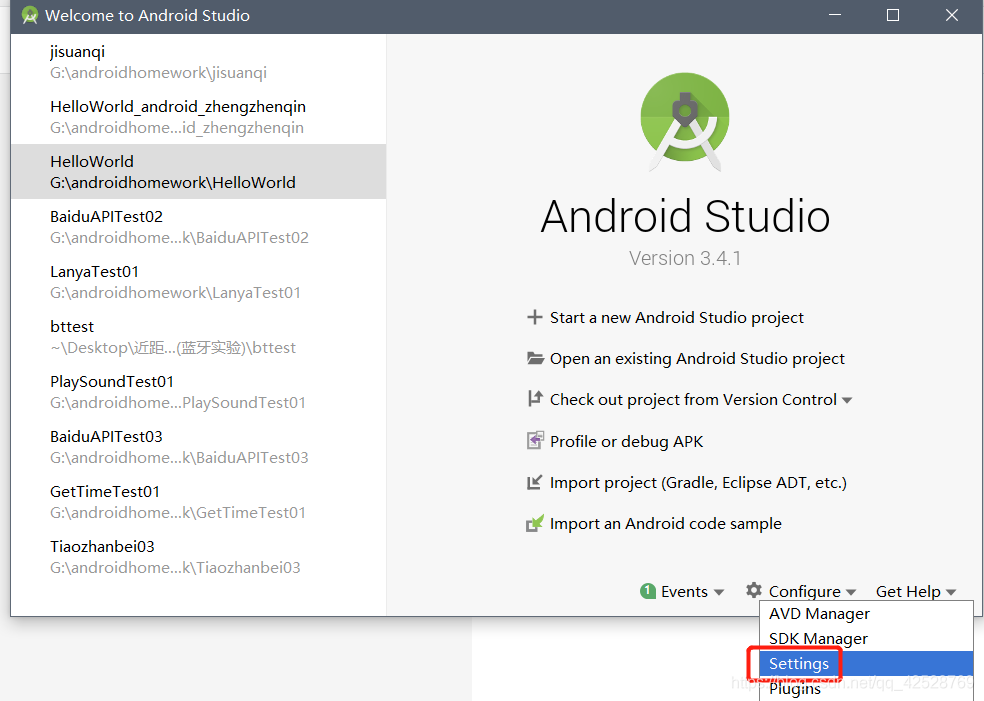Open recent project HelloWorld_android_zhengzhenqin
The height and width of the screenshot is (701, 984).
(x=198, y=117)
